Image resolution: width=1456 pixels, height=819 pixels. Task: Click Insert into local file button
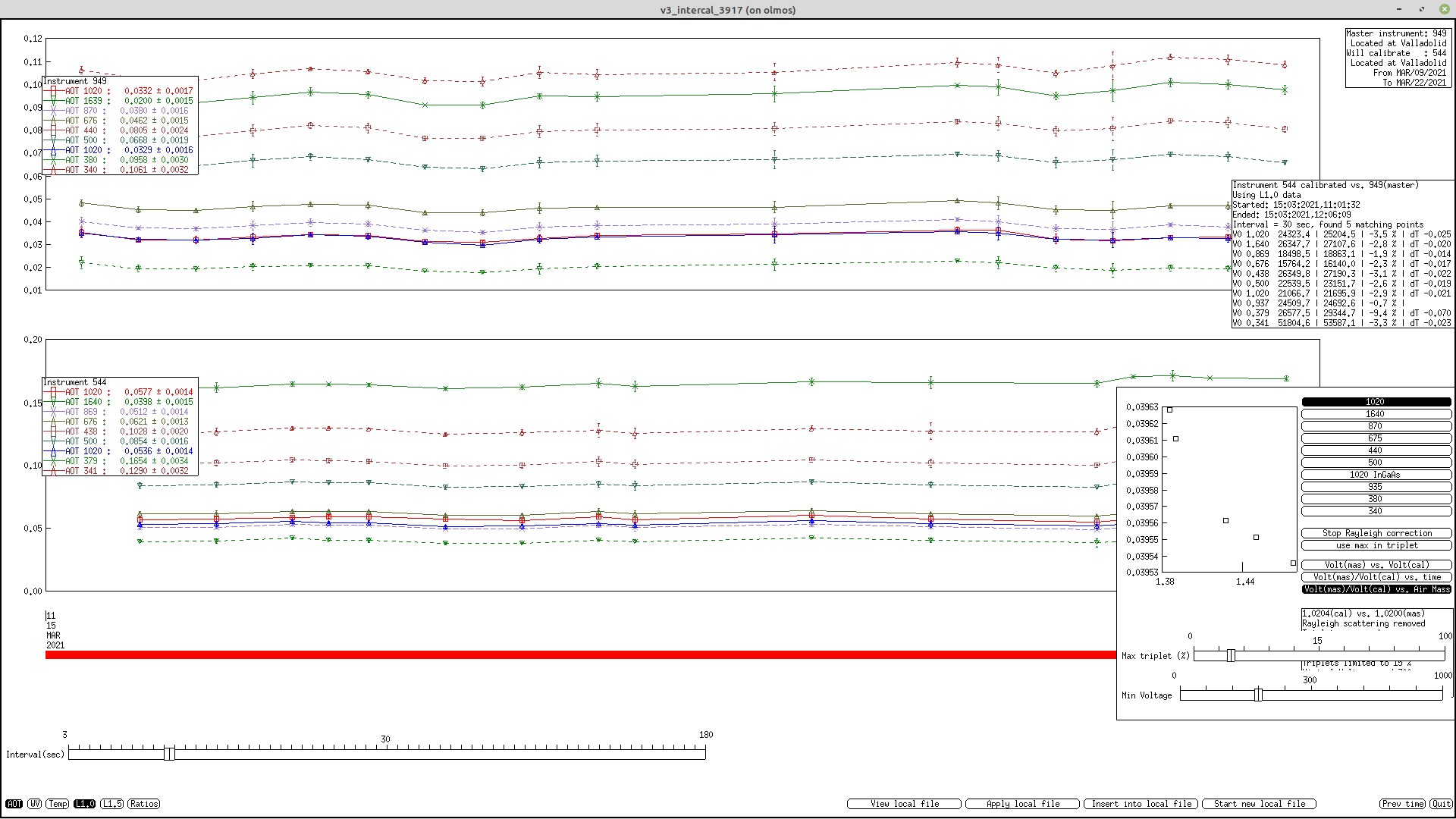coord(1141,804)
